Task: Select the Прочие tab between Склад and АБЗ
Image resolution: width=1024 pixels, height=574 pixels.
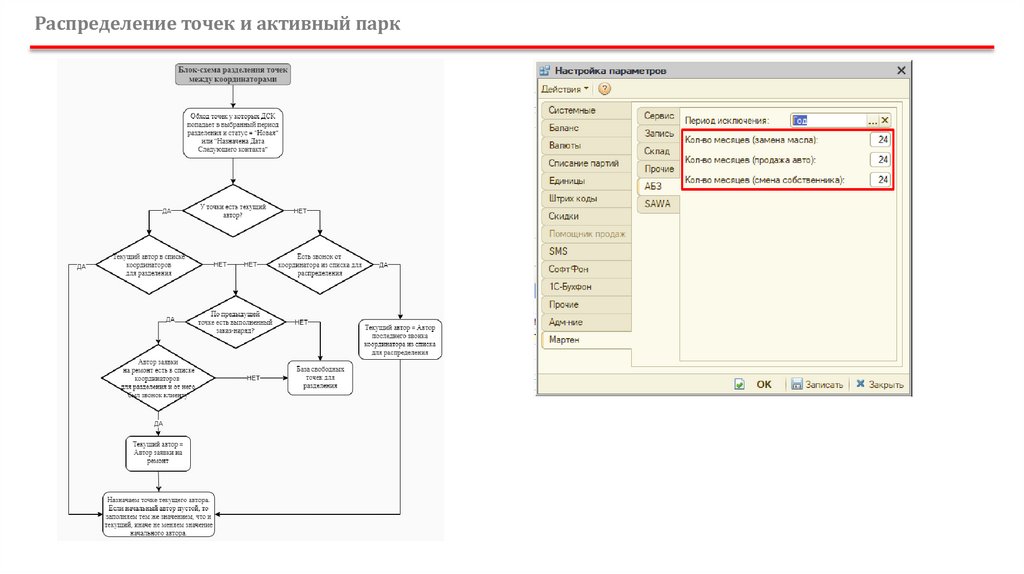Action: pyautogui.click(x=658, y=168)
